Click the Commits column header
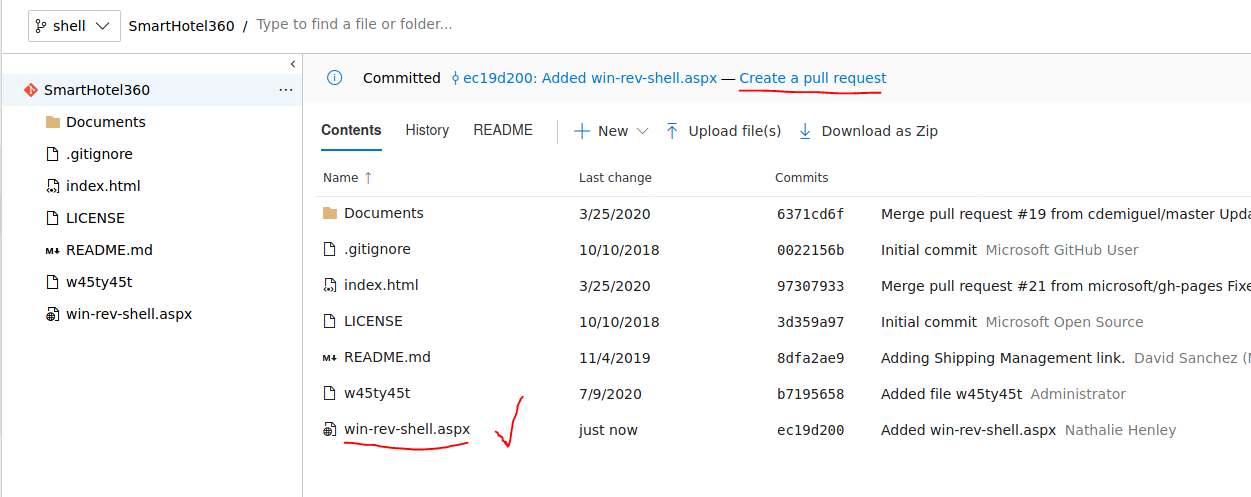The width and height of the screenshot is (1251, 497). coord(802,178)
